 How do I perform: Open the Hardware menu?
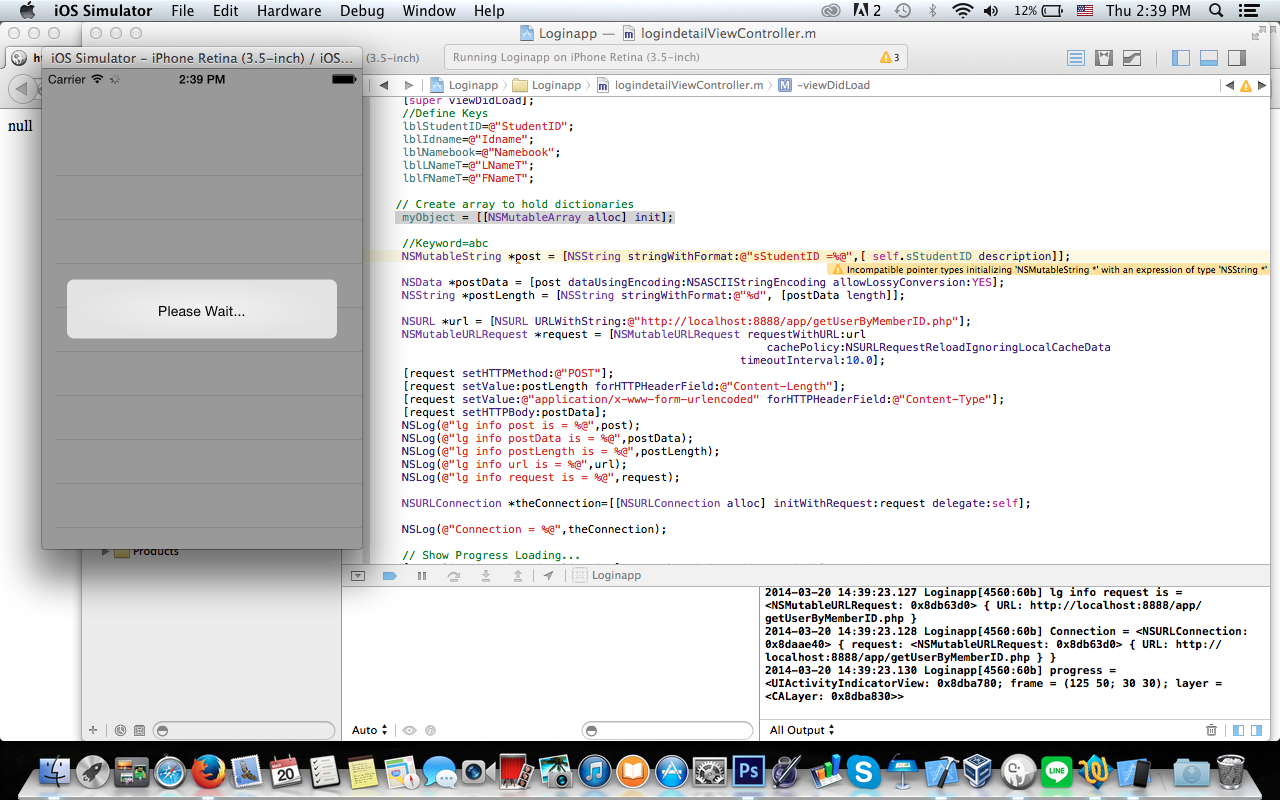tap(290, 11)
